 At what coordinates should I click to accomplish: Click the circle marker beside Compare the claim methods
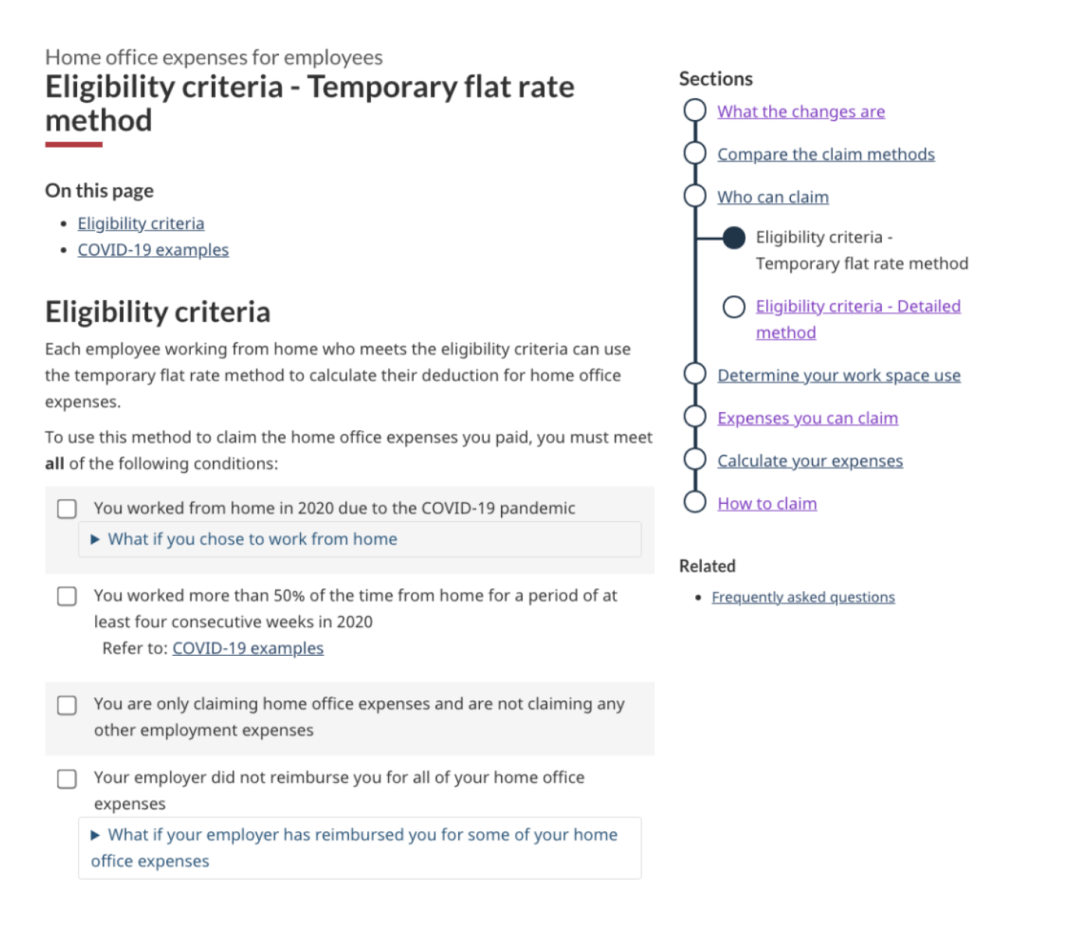(695, 153)
